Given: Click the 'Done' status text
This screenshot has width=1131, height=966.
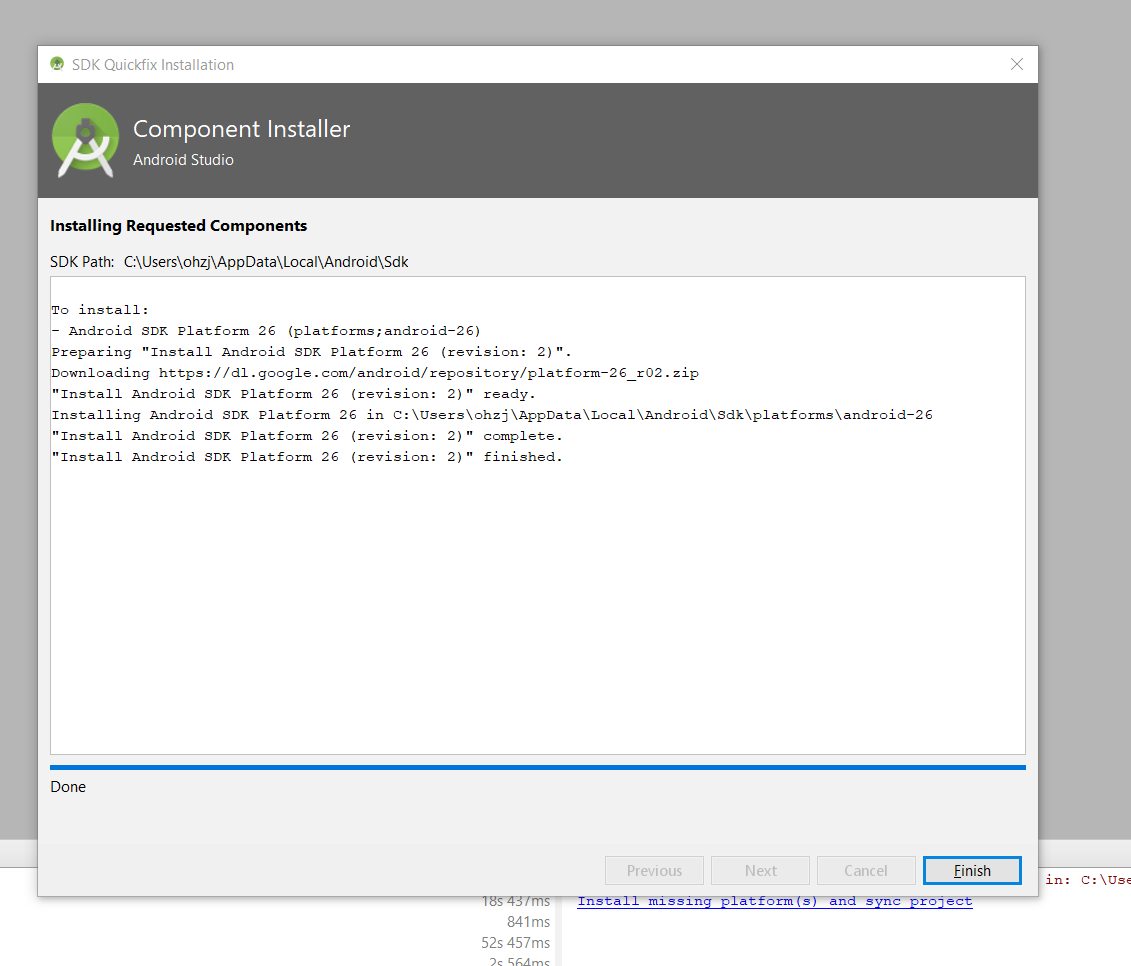Looking at the screenshot, I should (x=68, y=787).
